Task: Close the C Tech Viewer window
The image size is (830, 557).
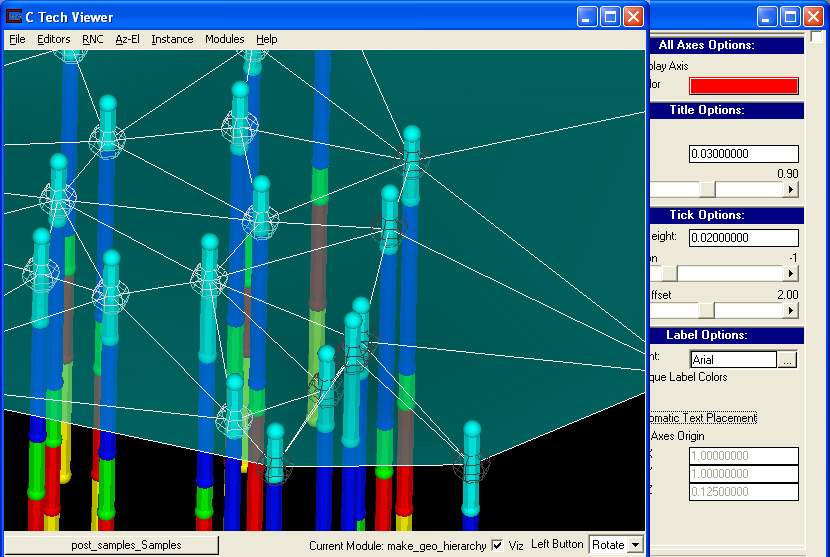Action: click(x=633, y=17)
